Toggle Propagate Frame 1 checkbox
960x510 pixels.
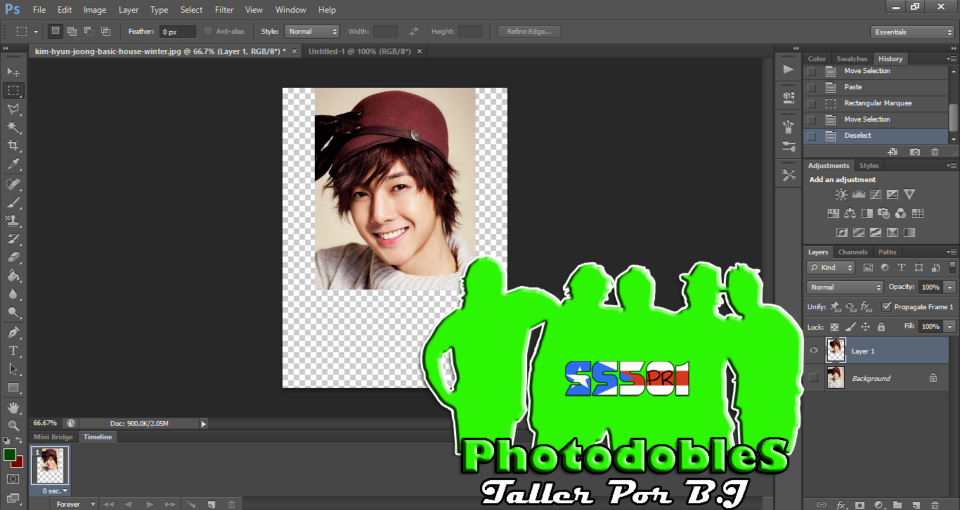(886, 307)
